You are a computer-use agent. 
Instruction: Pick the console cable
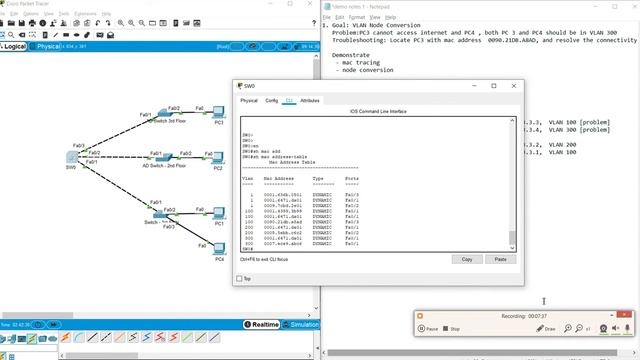click(x=79, y=337)
